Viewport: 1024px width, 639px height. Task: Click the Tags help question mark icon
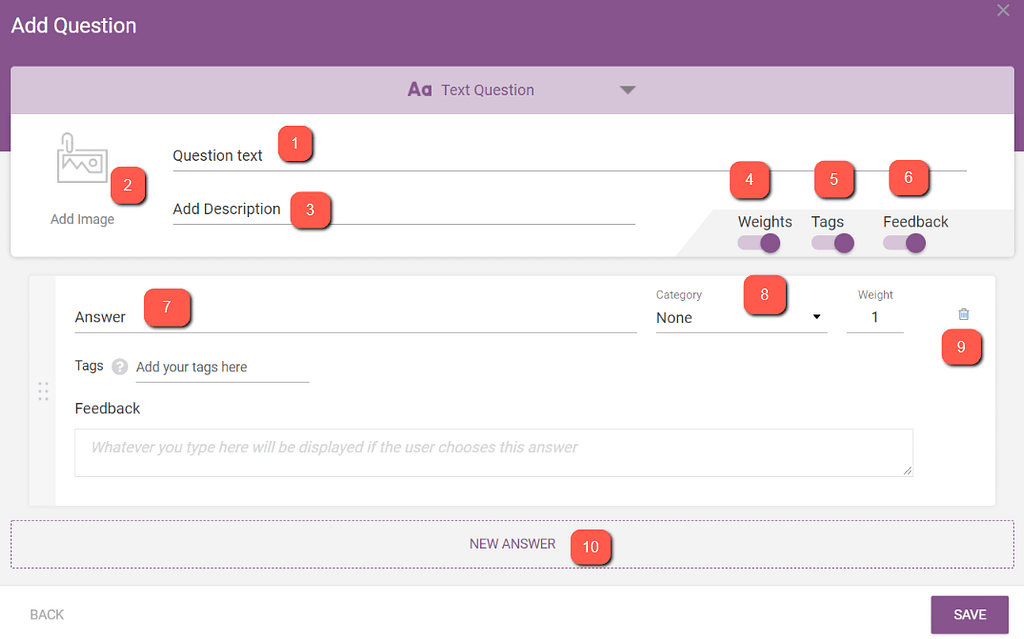pyautogui.click(x=120, y=367)
